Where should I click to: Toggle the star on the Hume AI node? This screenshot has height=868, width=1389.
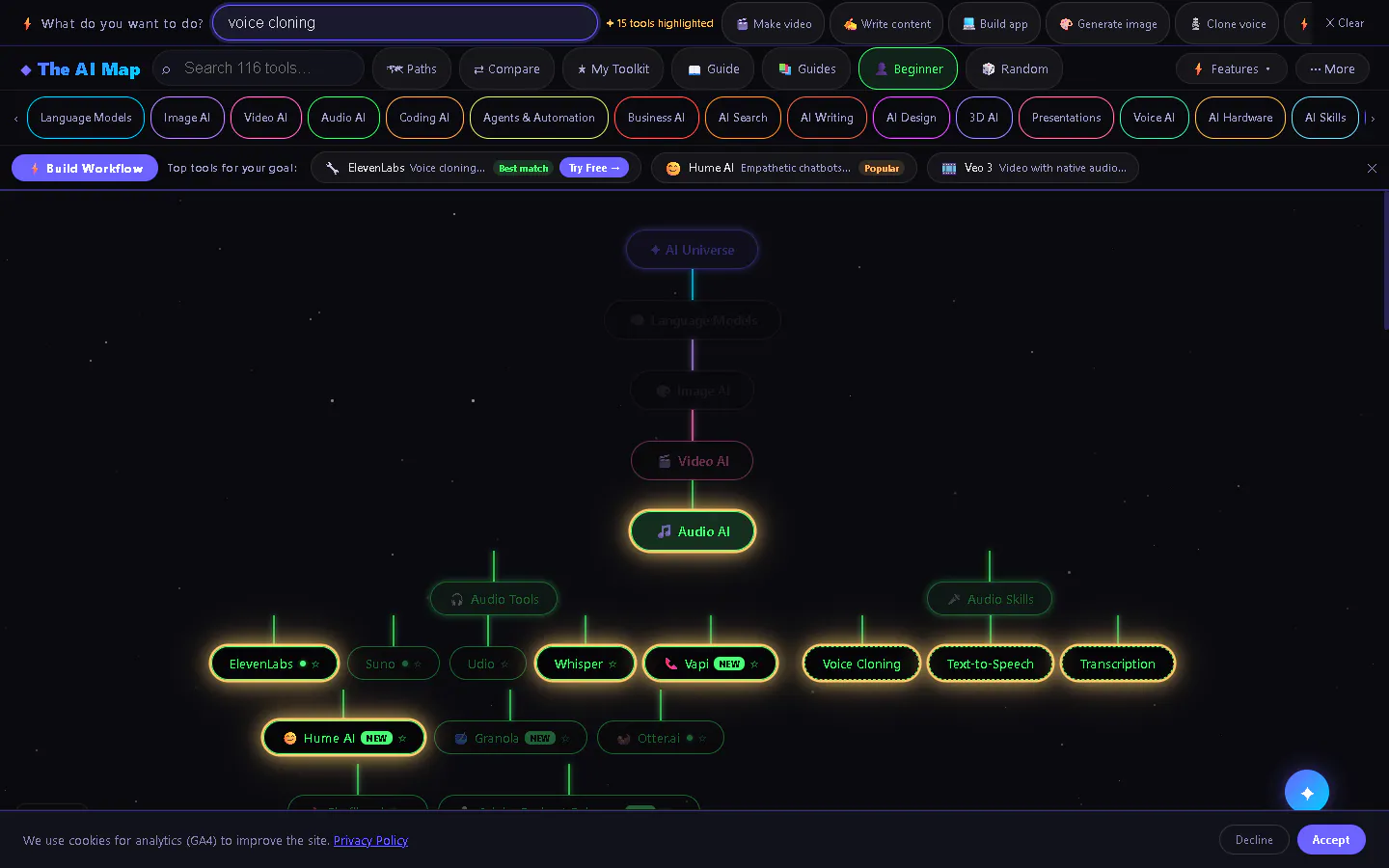(x=402, y=739)
